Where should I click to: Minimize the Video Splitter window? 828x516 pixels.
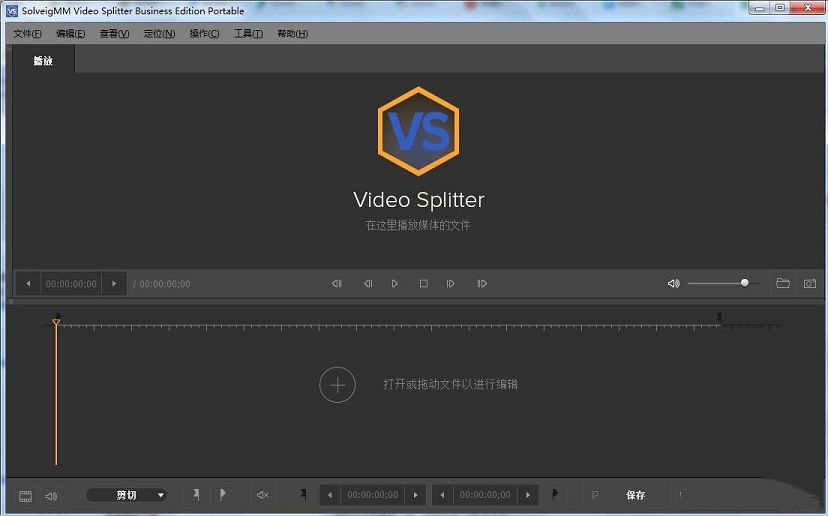(x=760, y=8)
